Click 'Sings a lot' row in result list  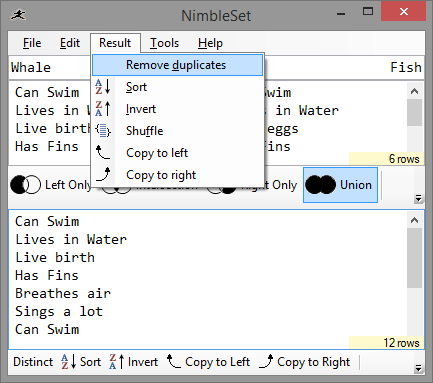click(x=59, y=311)
